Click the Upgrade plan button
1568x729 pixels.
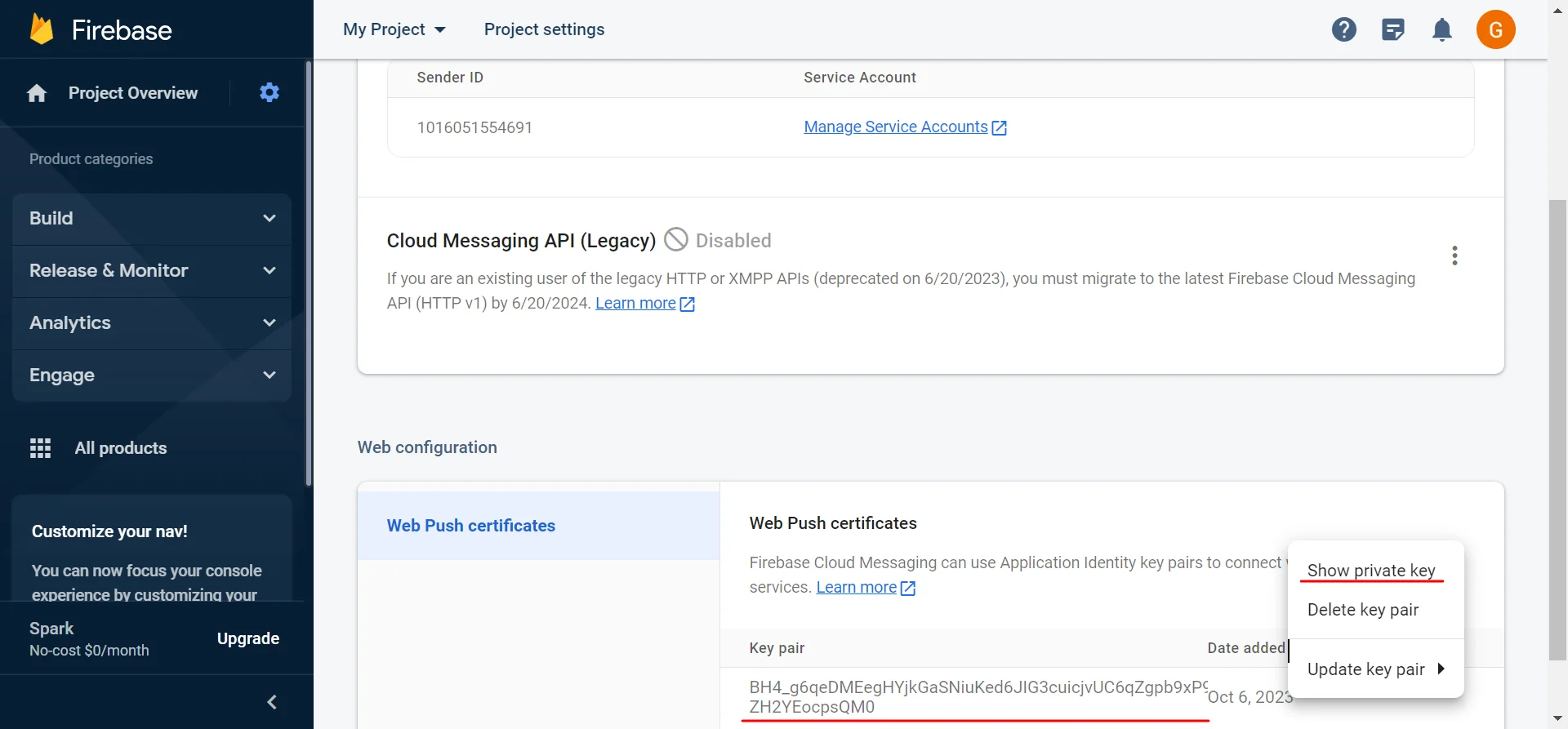coord(248,638)
